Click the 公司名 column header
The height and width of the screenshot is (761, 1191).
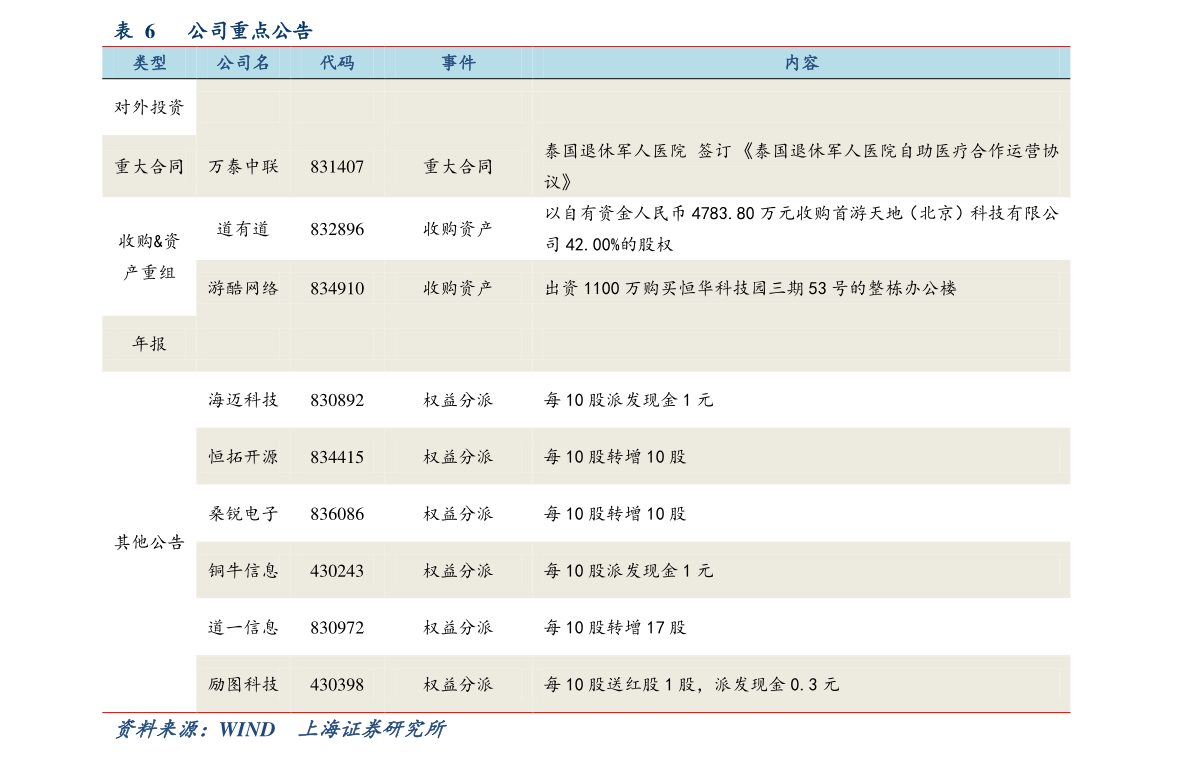click(243, 63)
